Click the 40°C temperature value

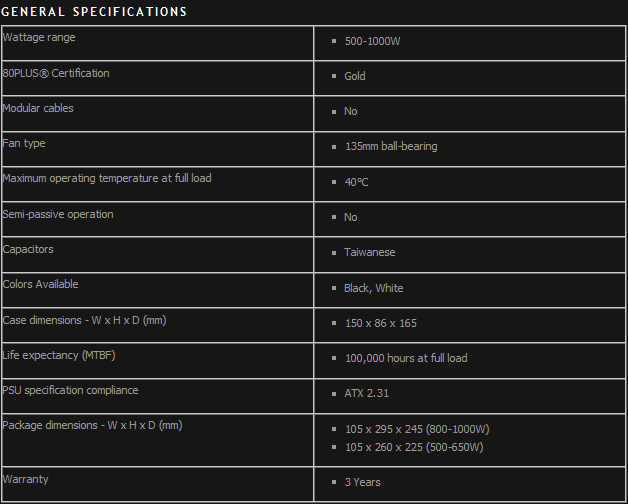pos(356,182)
